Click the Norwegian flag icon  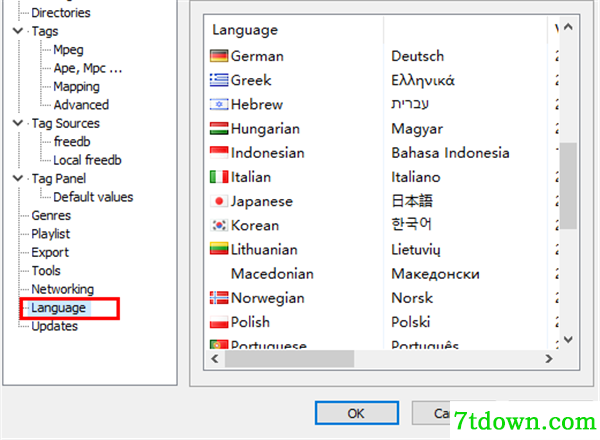(219, 298)
